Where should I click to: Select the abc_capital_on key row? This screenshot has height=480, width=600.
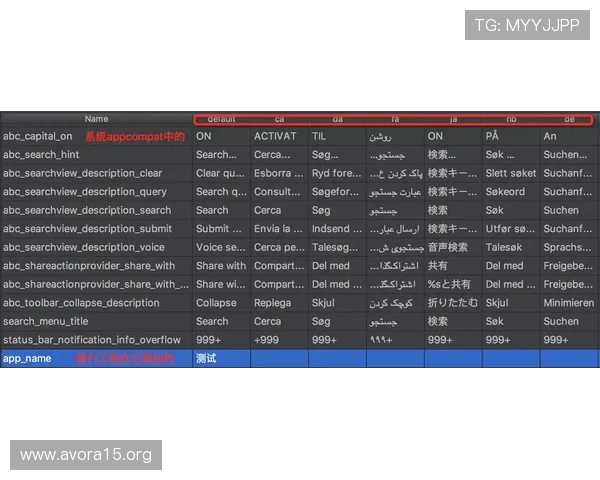[38, 137]
